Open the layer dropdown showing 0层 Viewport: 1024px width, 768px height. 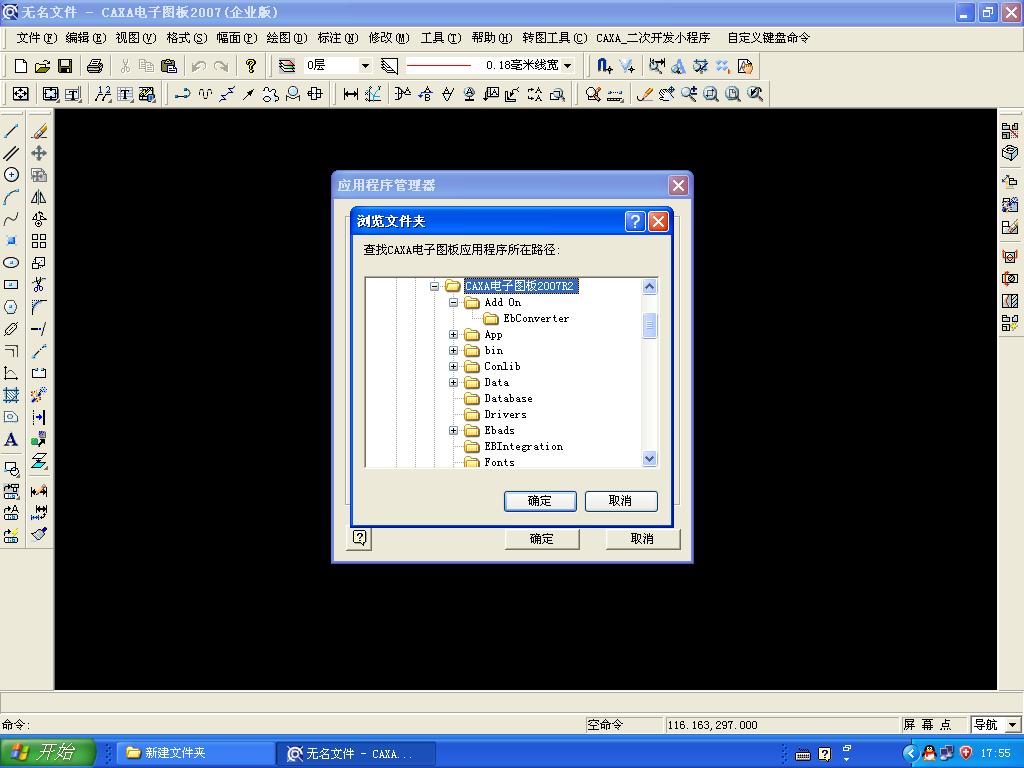365,65
